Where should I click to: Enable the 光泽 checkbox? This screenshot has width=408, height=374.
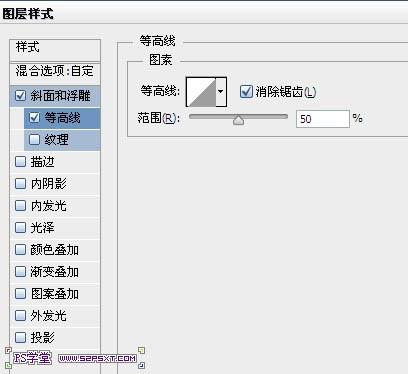tap(20, 228)
